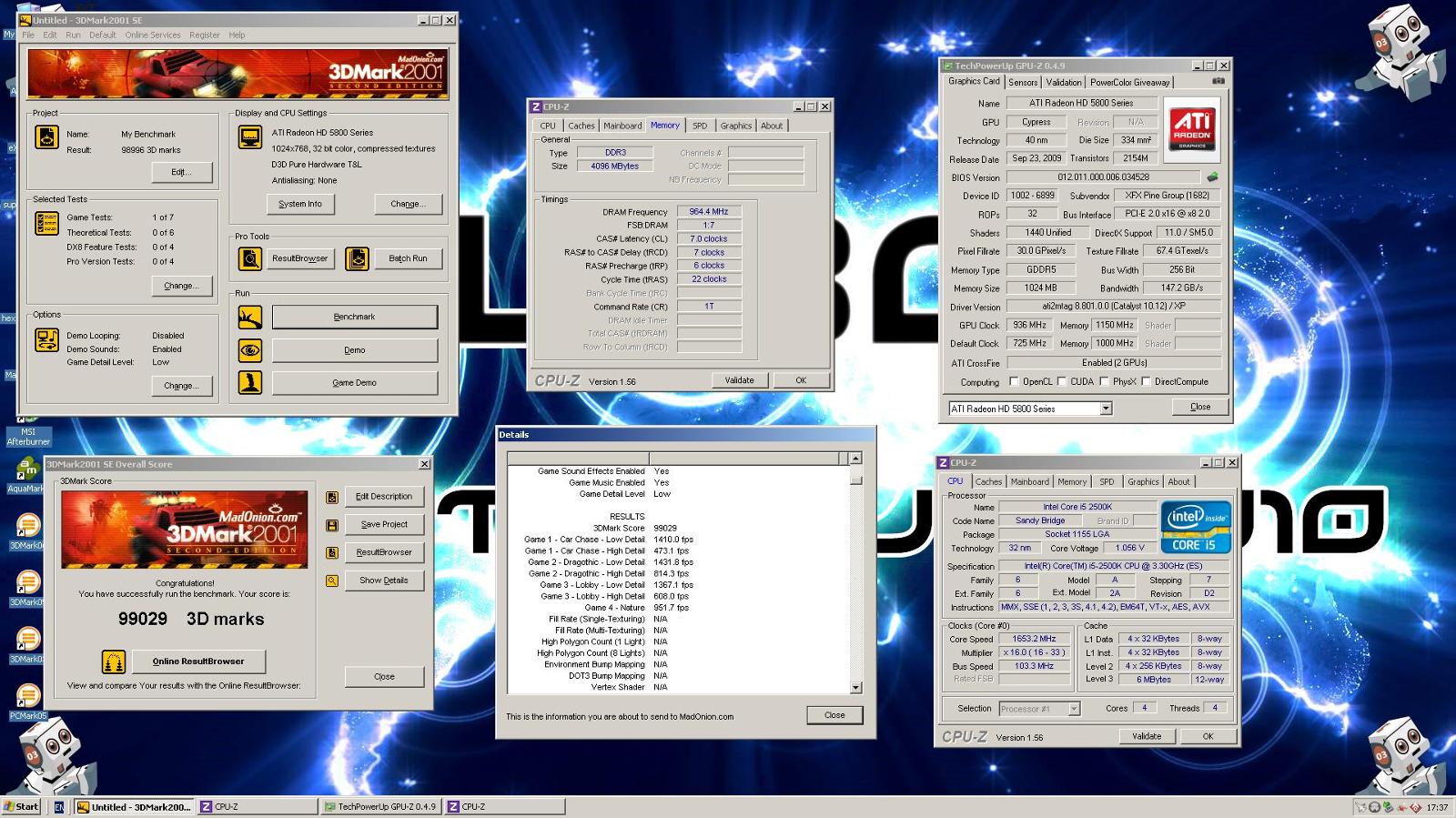Open the Online Services menu
Viewport: 1456px width, 818px height.
tap(153, 35)
